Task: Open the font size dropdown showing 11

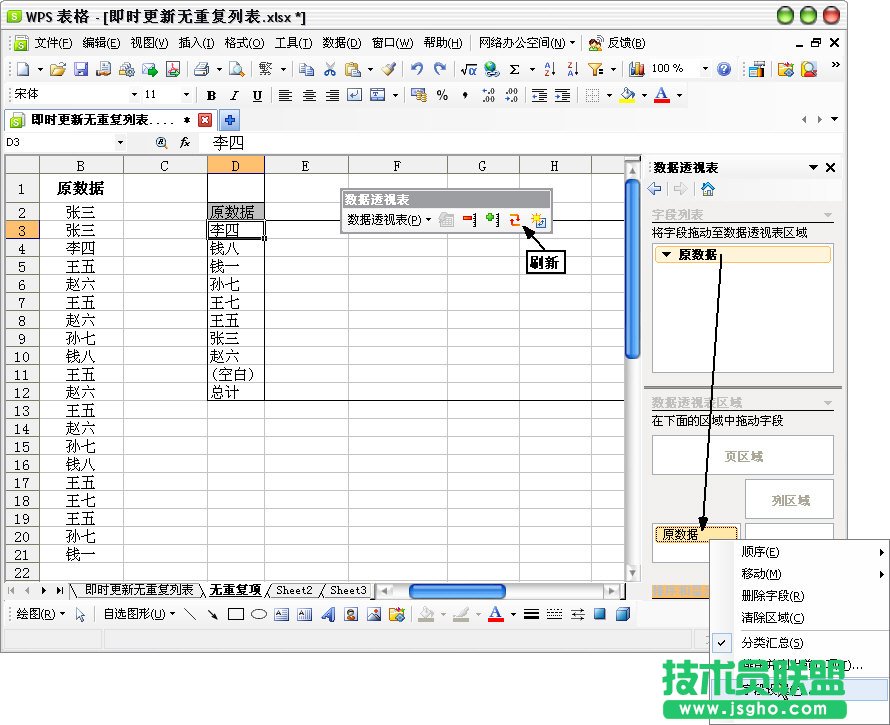Action: coord(185,95)
